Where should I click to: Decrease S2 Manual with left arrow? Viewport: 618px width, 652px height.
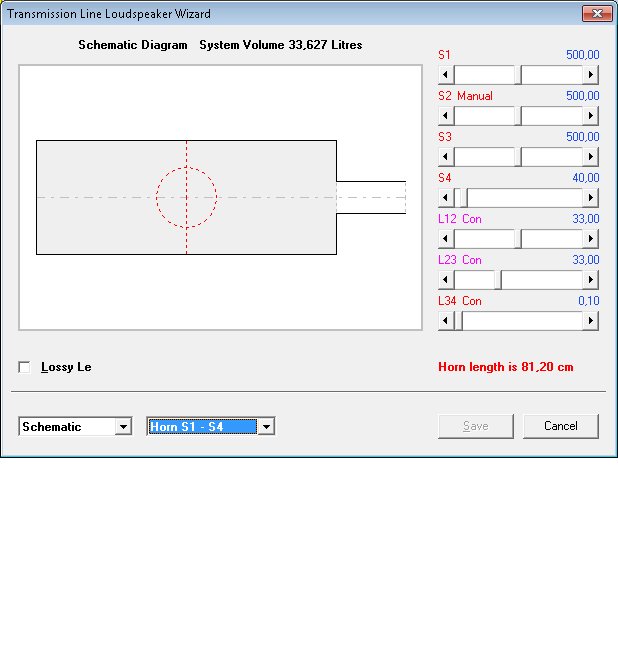pyautogui.click(x=446, y=116)
